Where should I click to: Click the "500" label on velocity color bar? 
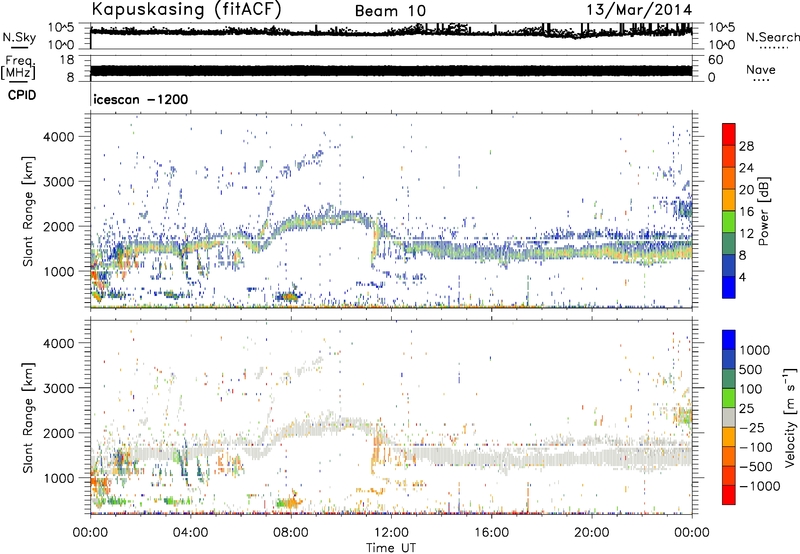[x=751, y=369]
